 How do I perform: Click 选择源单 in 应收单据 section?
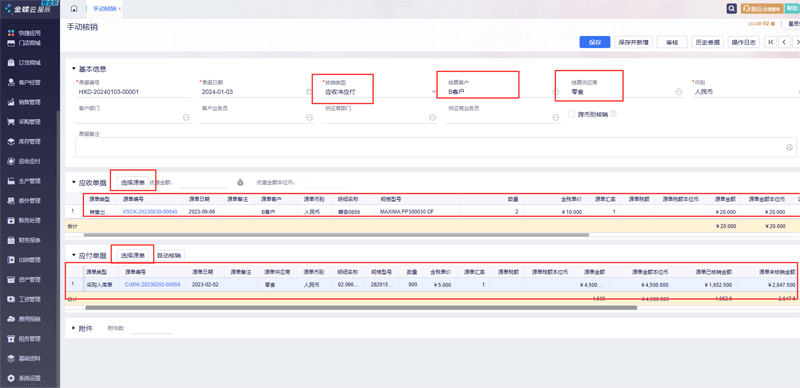(x=133, y=182)
